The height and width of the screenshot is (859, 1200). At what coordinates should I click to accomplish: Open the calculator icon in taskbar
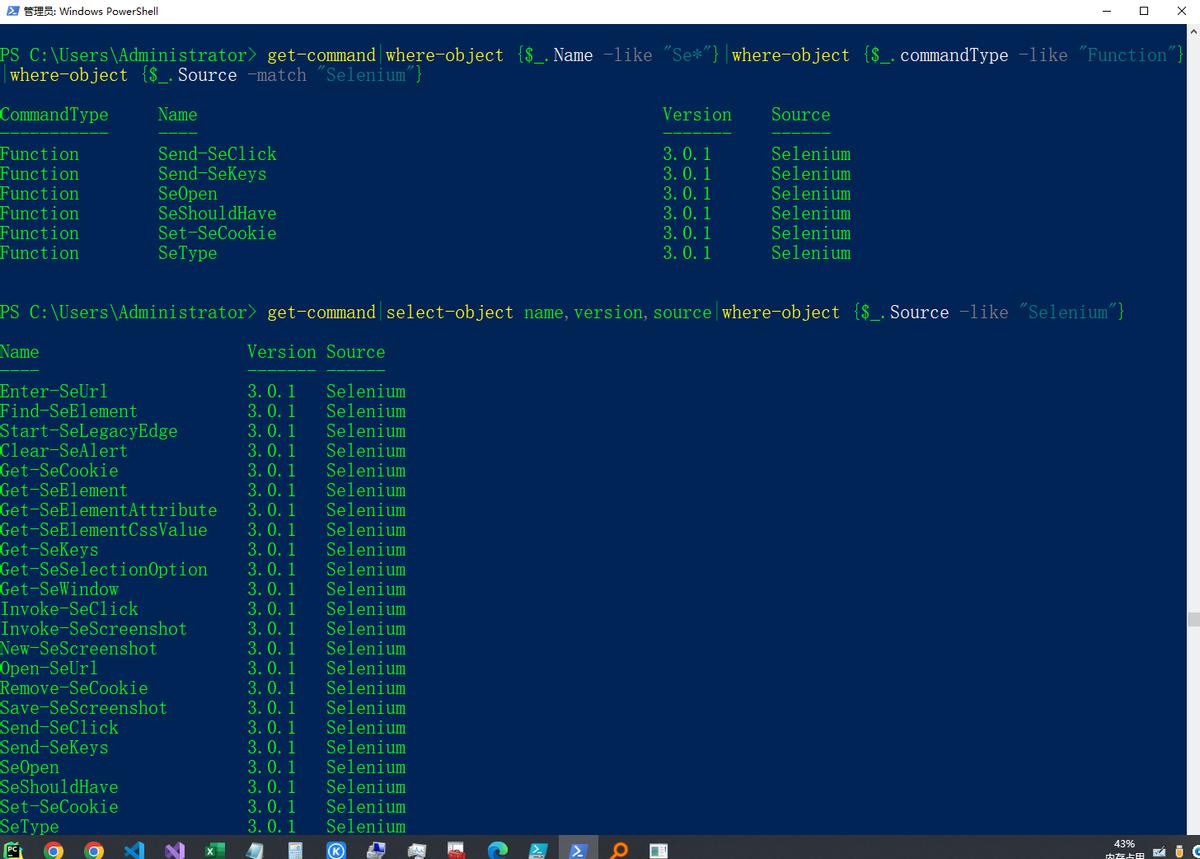295,850
